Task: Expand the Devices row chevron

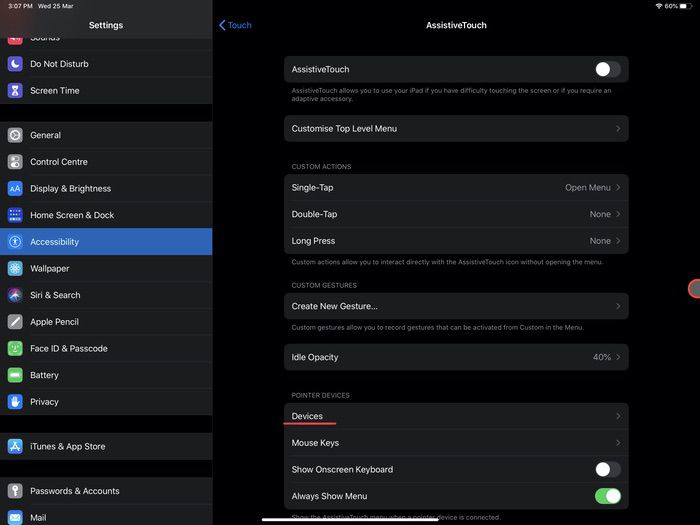Action: pyautogui.click(x=618, y=416)
